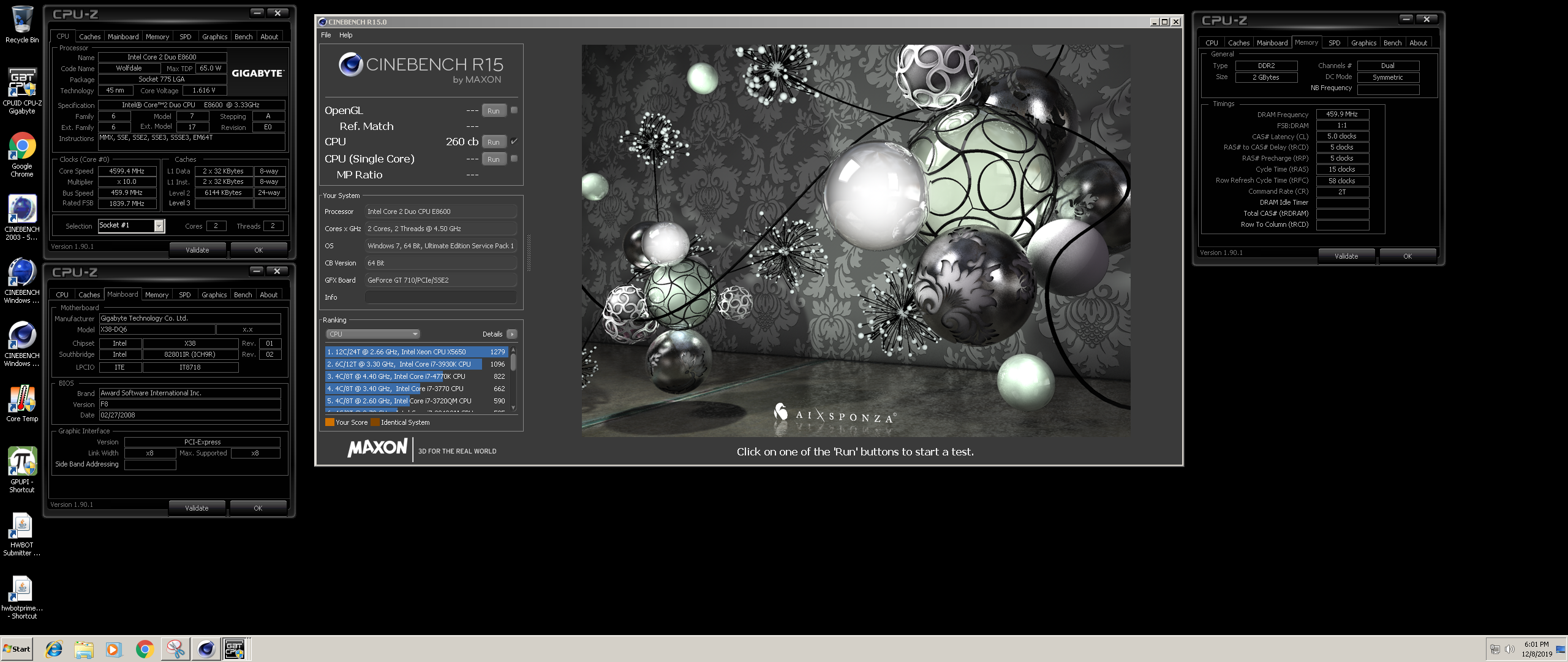Screen dimensions: 1568x662
Task: Select ranking row Intel Xeon CPU X5650
Action: [417, 352]
